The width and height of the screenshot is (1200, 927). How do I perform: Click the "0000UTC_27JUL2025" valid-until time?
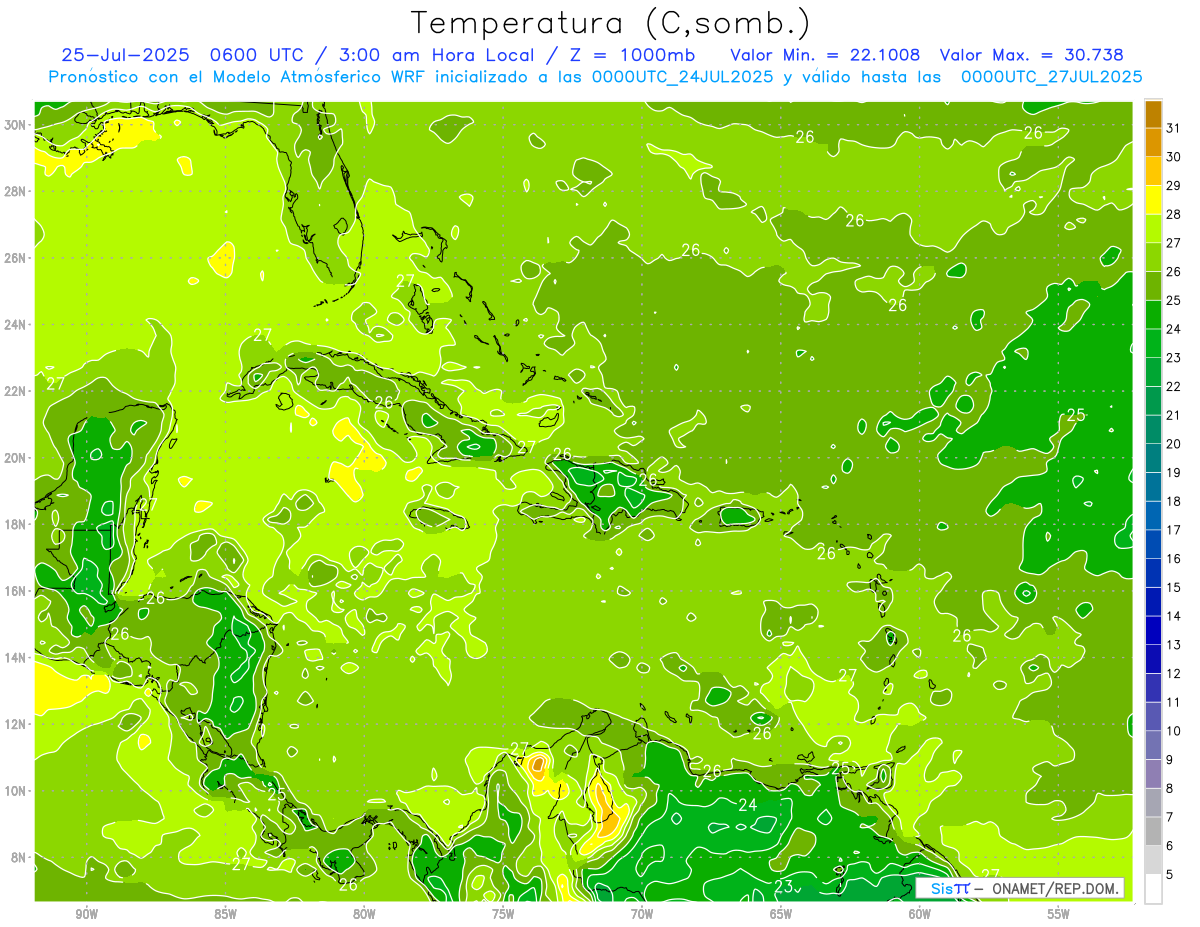click(1051, 77)
